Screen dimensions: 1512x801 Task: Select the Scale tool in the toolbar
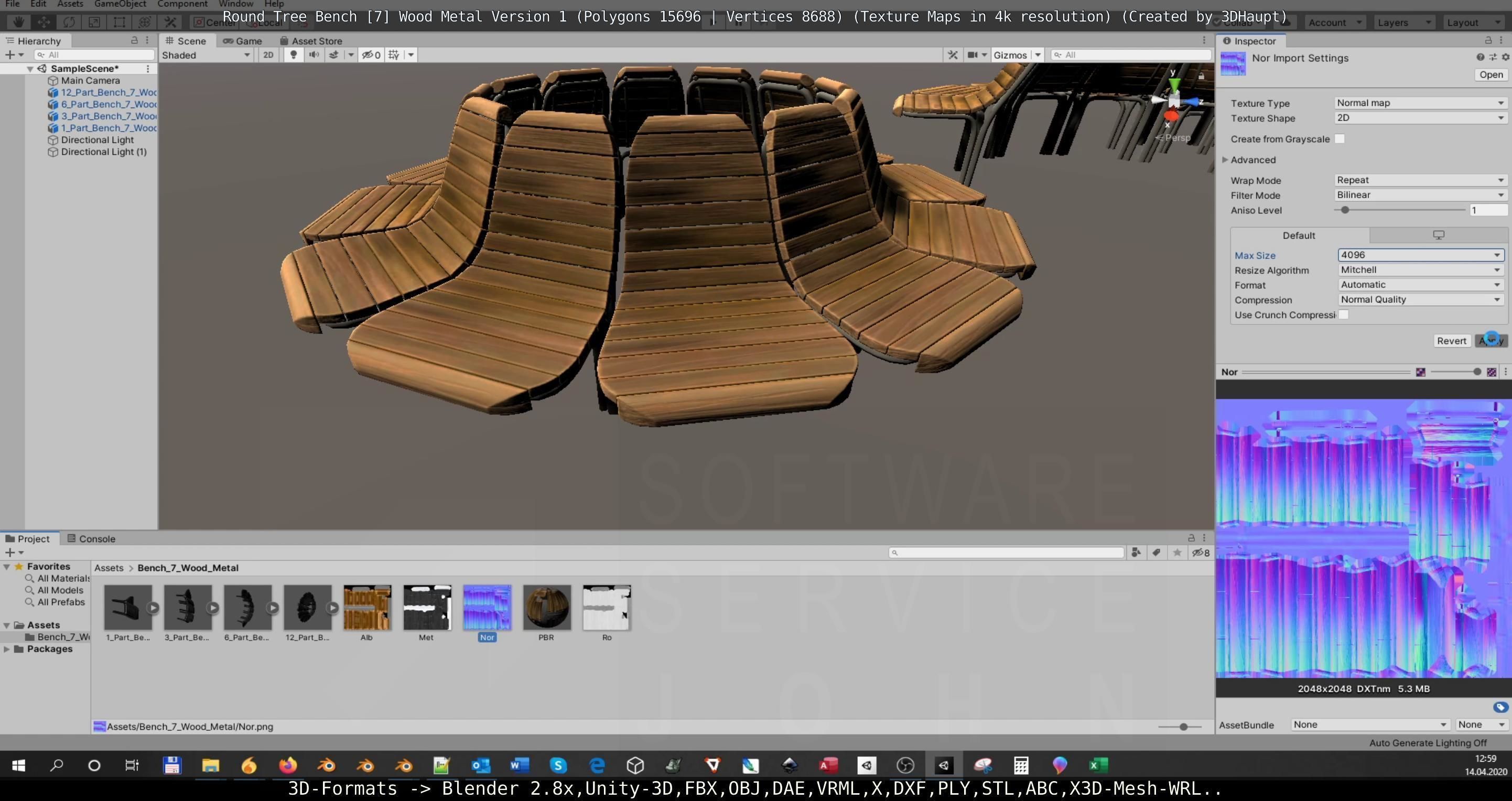pos(94,23)
